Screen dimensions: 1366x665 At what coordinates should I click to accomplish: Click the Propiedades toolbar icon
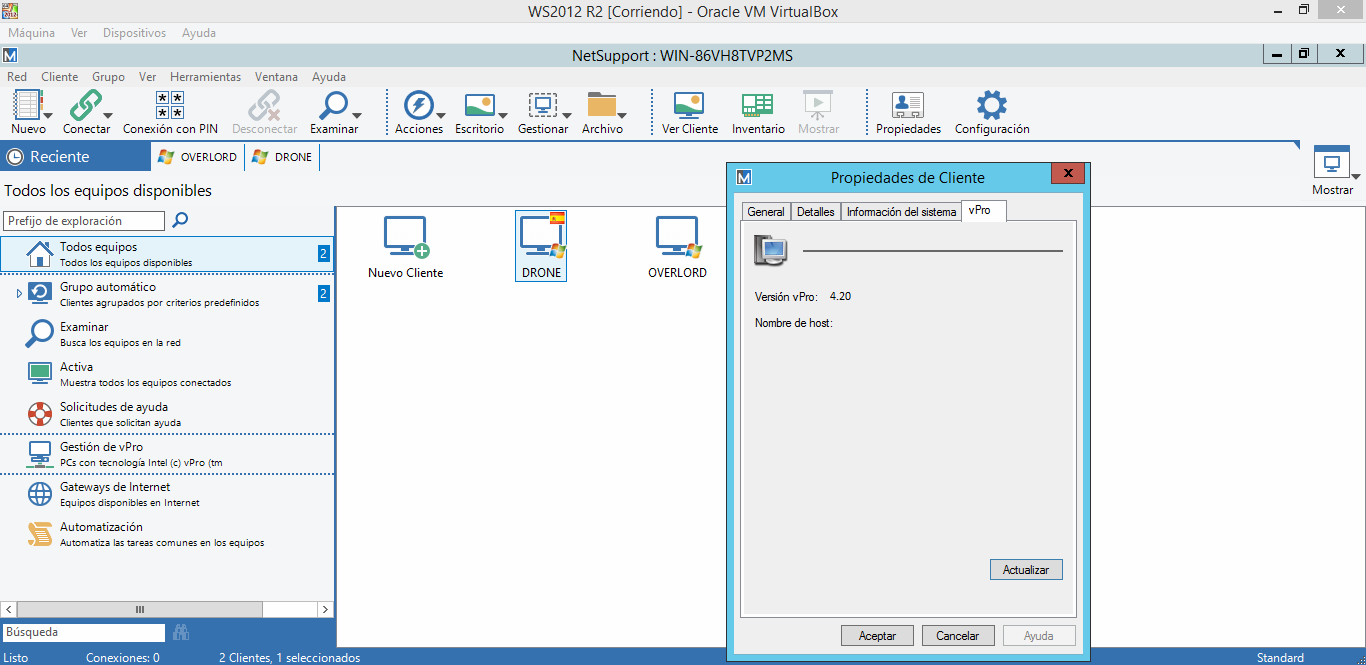[x=908, y=105]
